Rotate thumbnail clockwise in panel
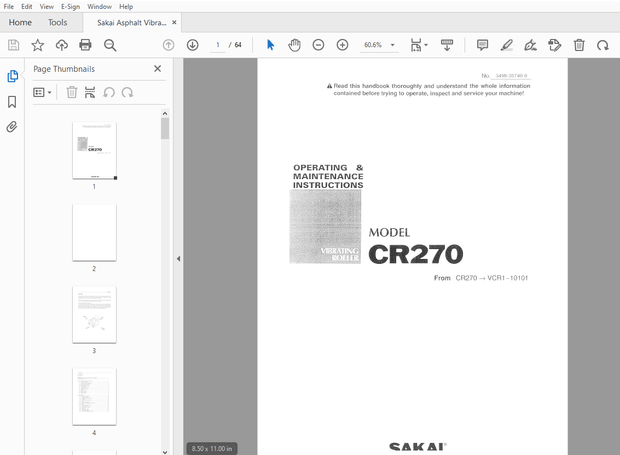This screenshot has height=455, width=620. pos(127,93)
